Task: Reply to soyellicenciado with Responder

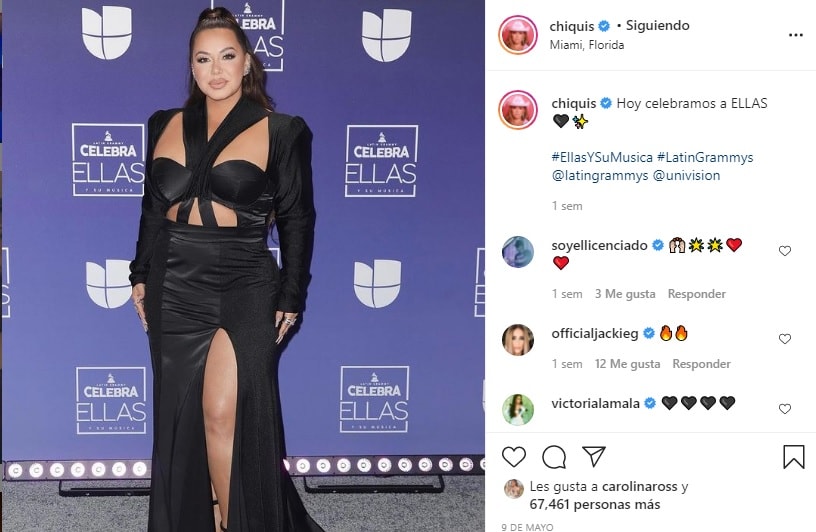Action: click(696, 294)
